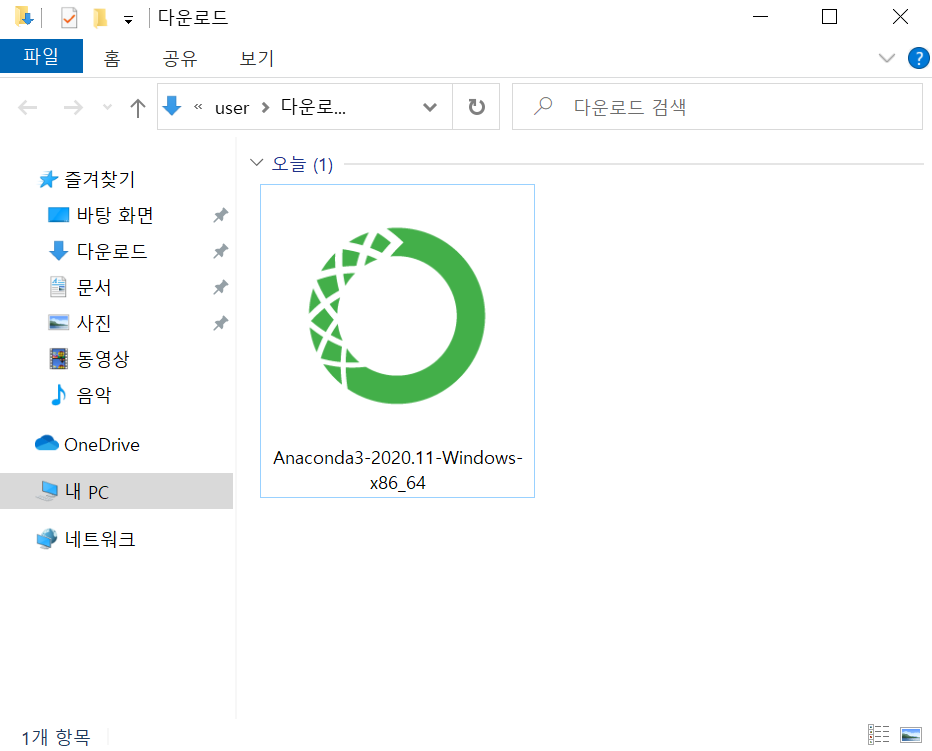Open 다운로드 in the sidebar
Viewport: 932px width, 751px height.
coord(112,251)
